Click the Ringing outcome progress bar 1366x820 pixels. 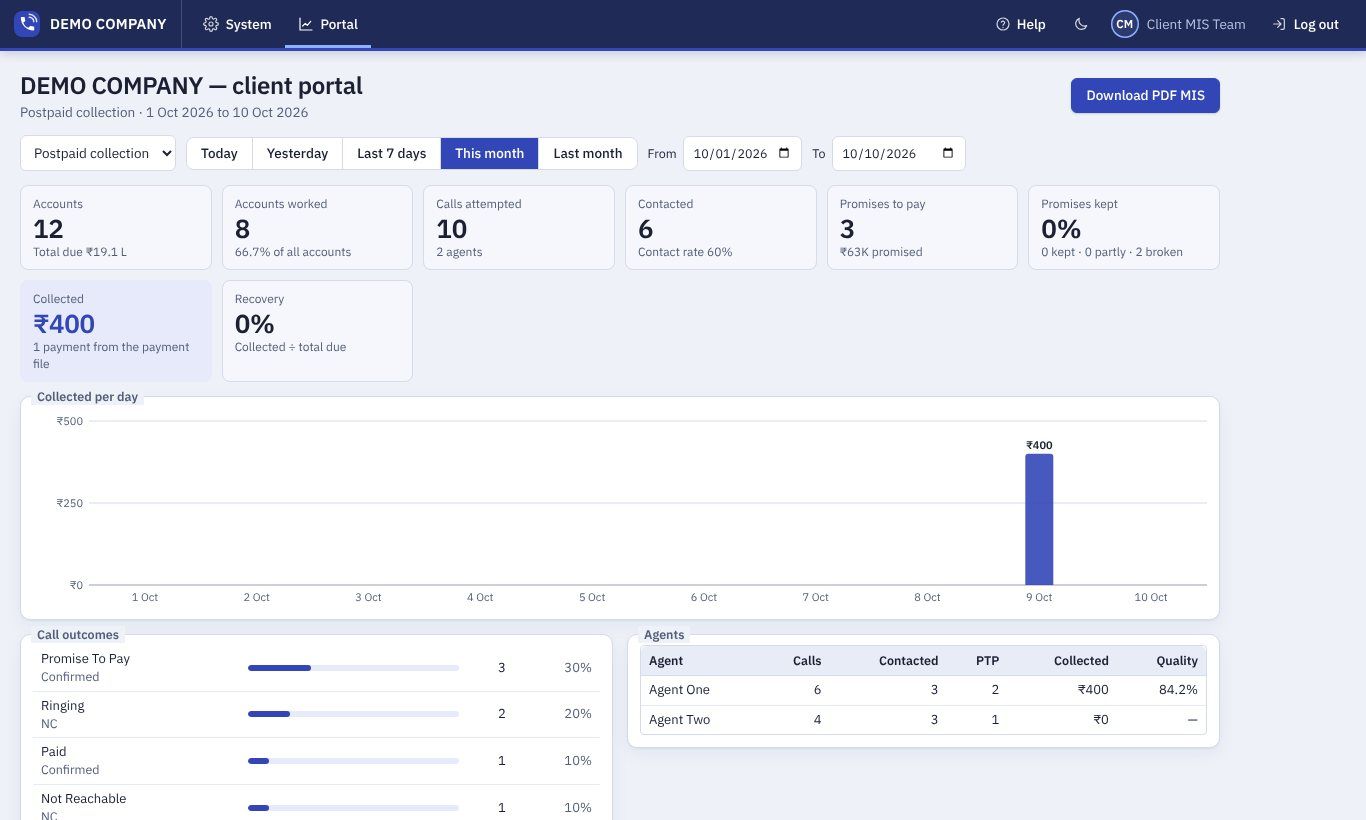pos(353,714)
